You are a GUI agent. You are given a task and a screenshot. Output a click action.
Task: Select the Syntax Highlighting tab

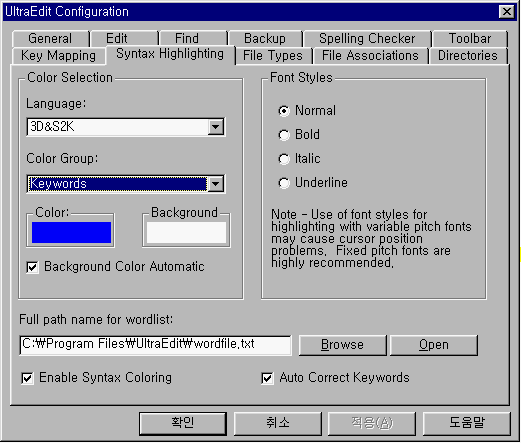(170, 54)
